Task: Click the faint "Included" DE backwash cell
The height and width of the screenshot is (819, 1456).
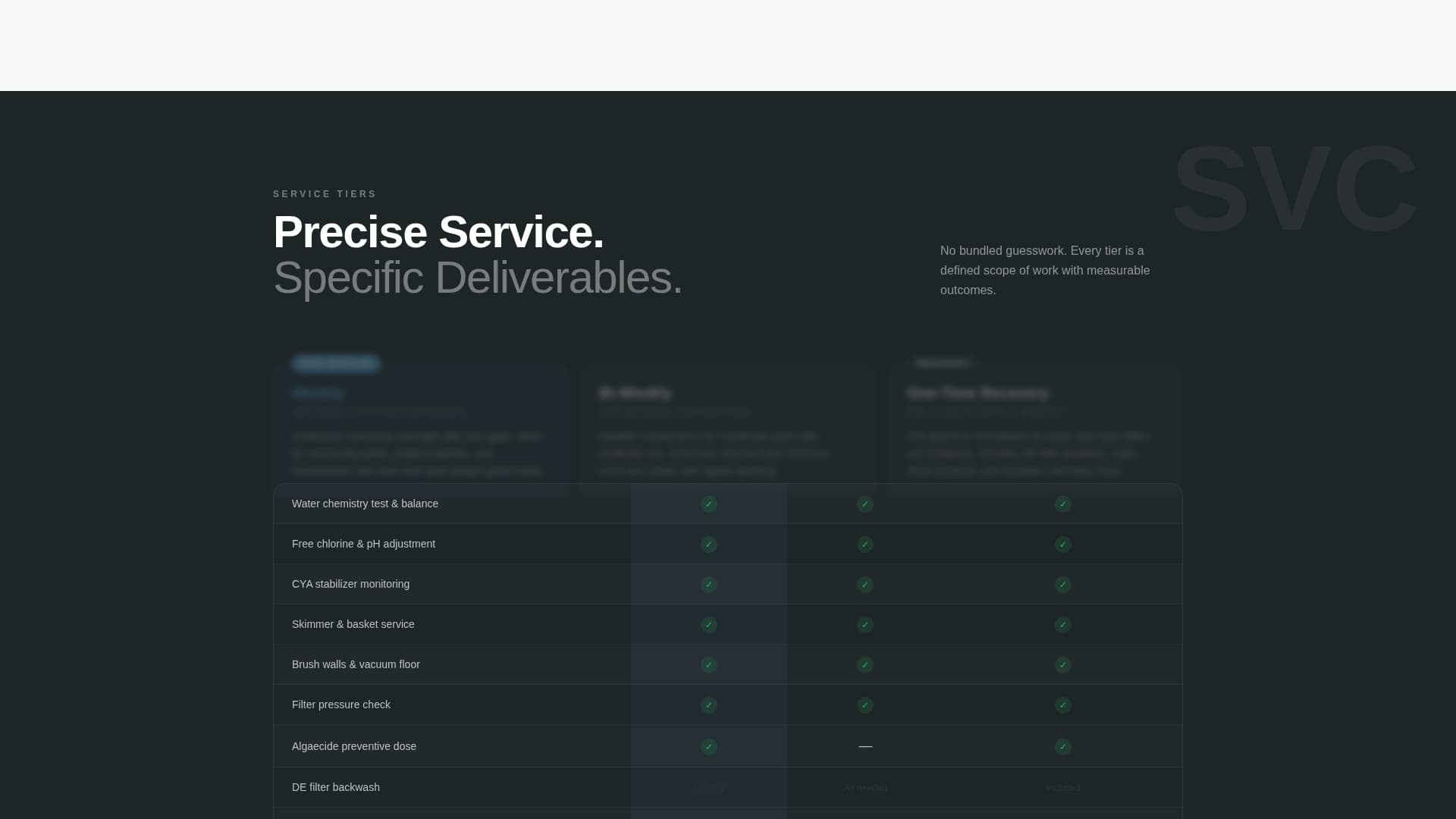Action: pyautogui.click(x=1063, y=788)
